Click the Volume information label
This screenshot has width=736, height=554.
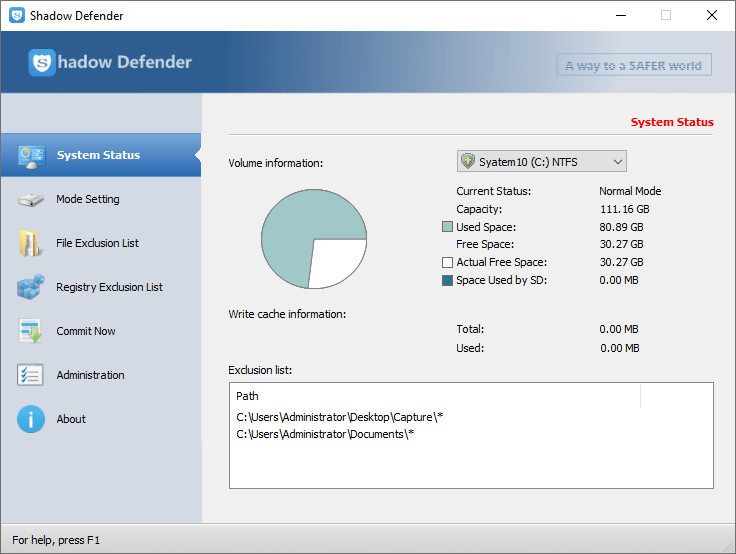point(276,163)
